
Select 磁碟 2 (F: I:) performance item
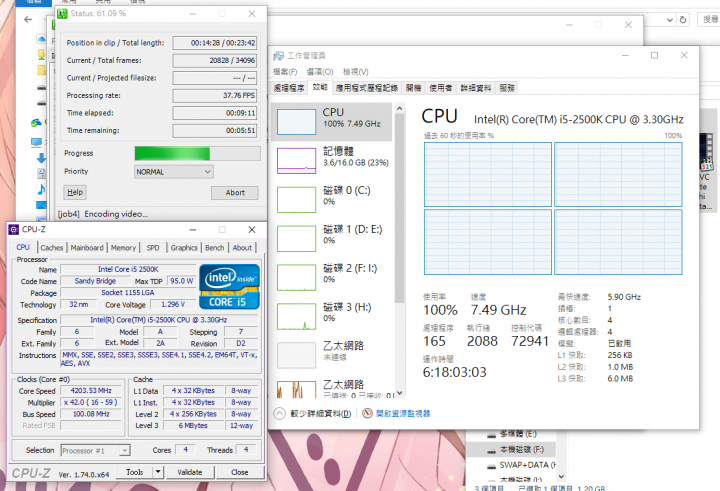click(332, 277)
